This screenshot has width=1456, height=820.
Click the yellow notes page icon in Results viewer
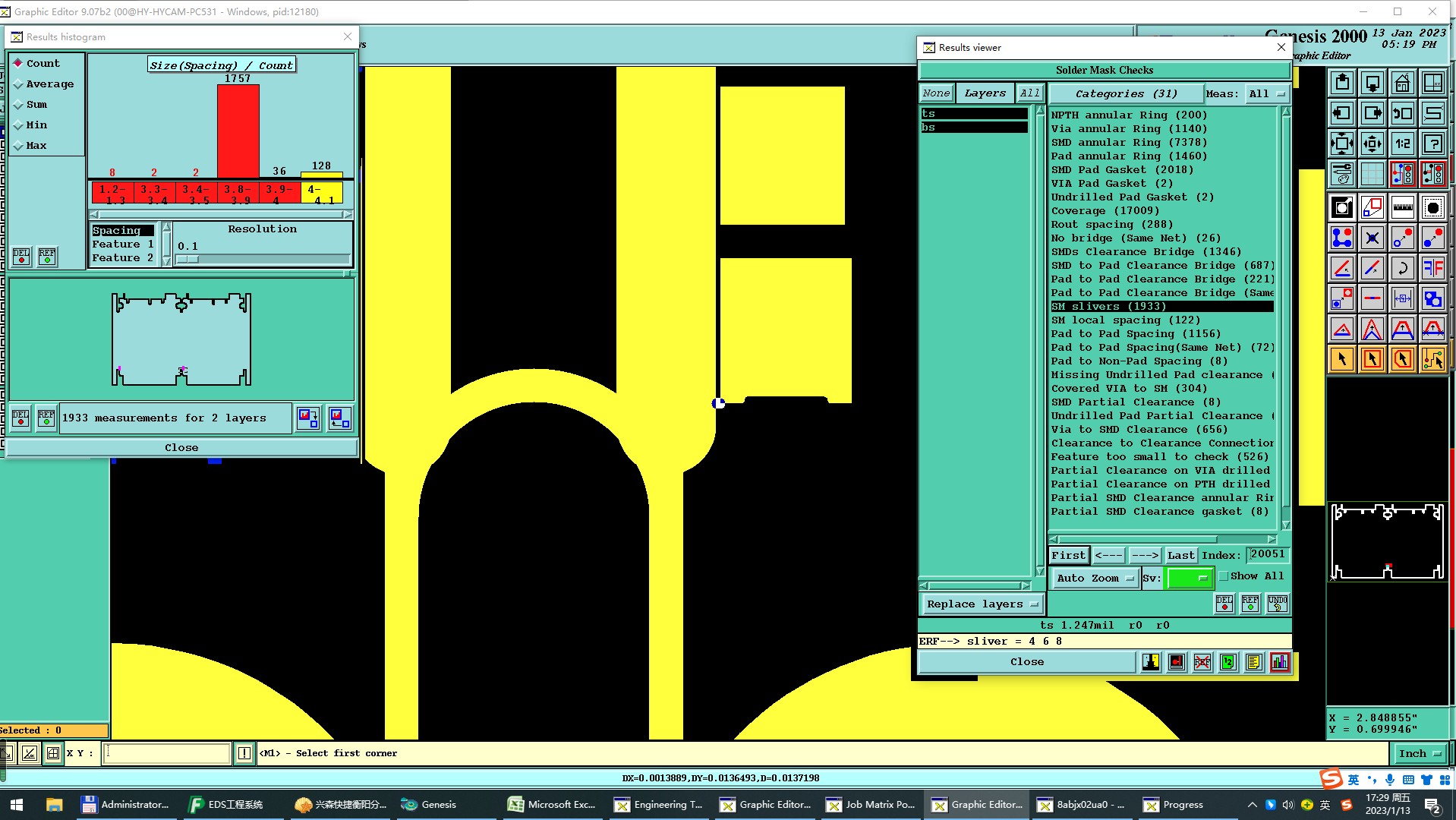tap(1253, 662)
